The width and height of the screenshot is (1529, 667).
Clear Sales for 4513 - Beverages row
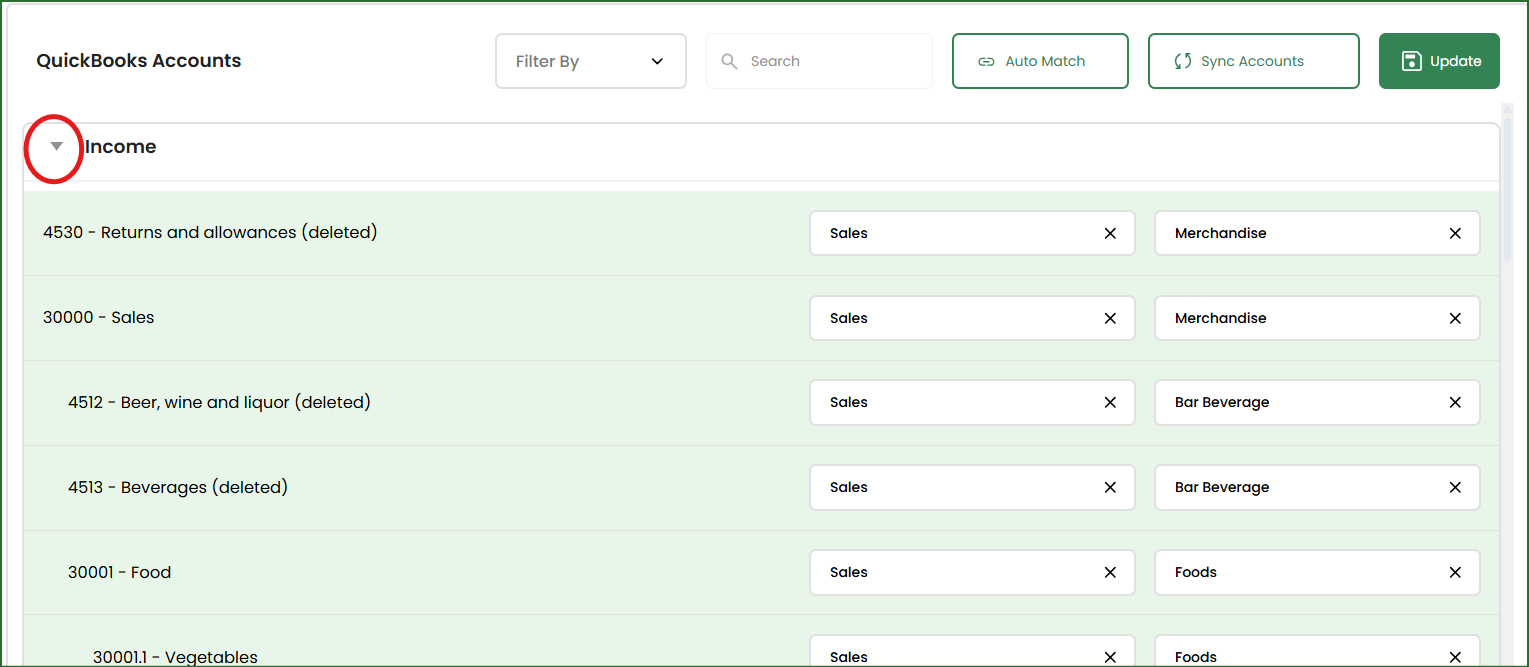pos(1110,487)
